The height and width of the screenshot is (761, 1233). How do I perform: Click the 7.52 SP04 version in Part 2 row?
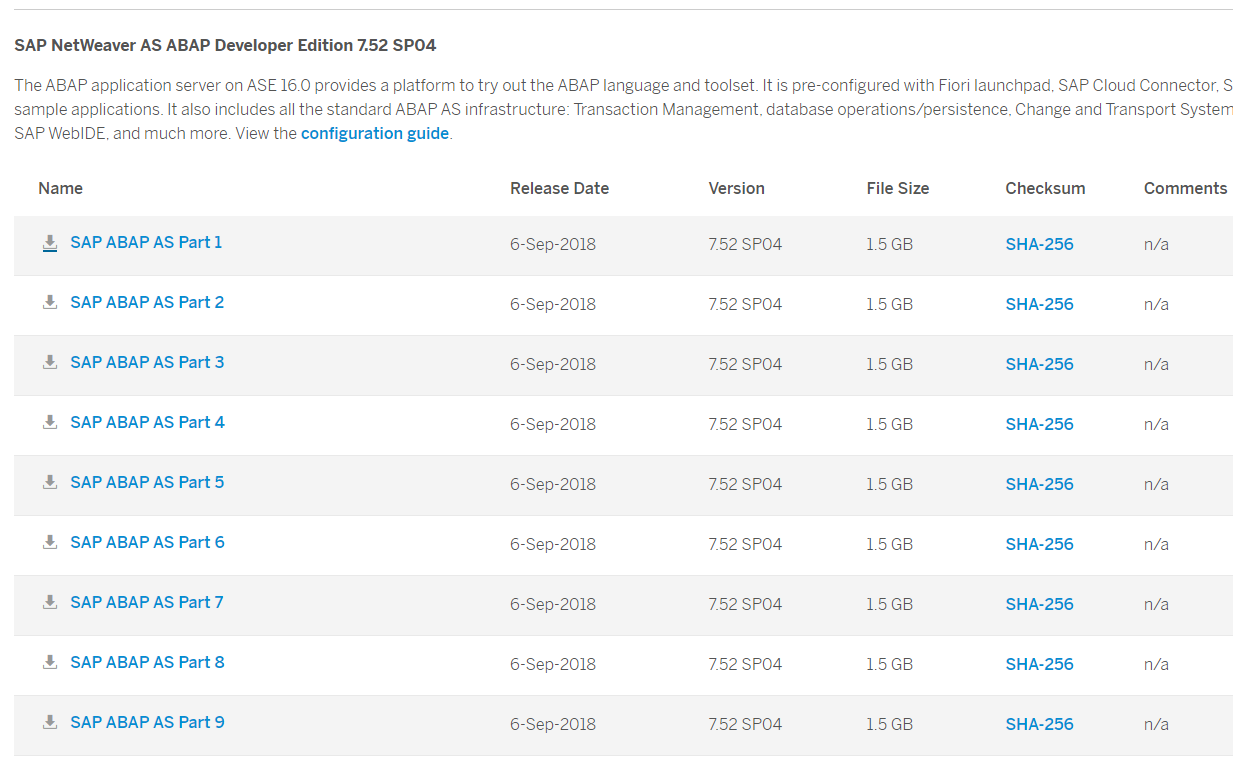tap(745, 304)
